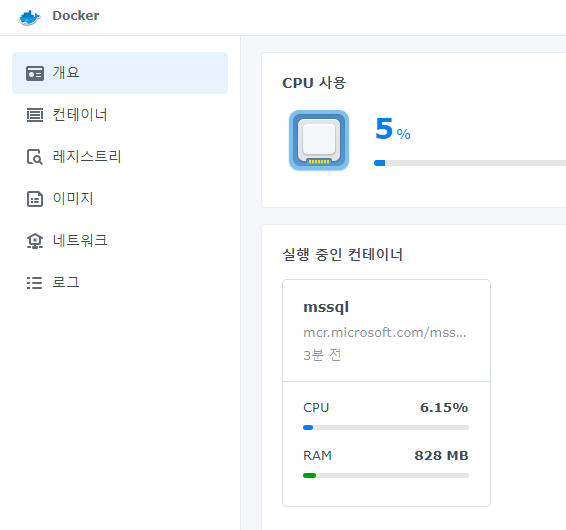The width and height of the screenshot is (566, 530).
Task: Click the 이미지 document icon
Action: (x=35, y=199)
